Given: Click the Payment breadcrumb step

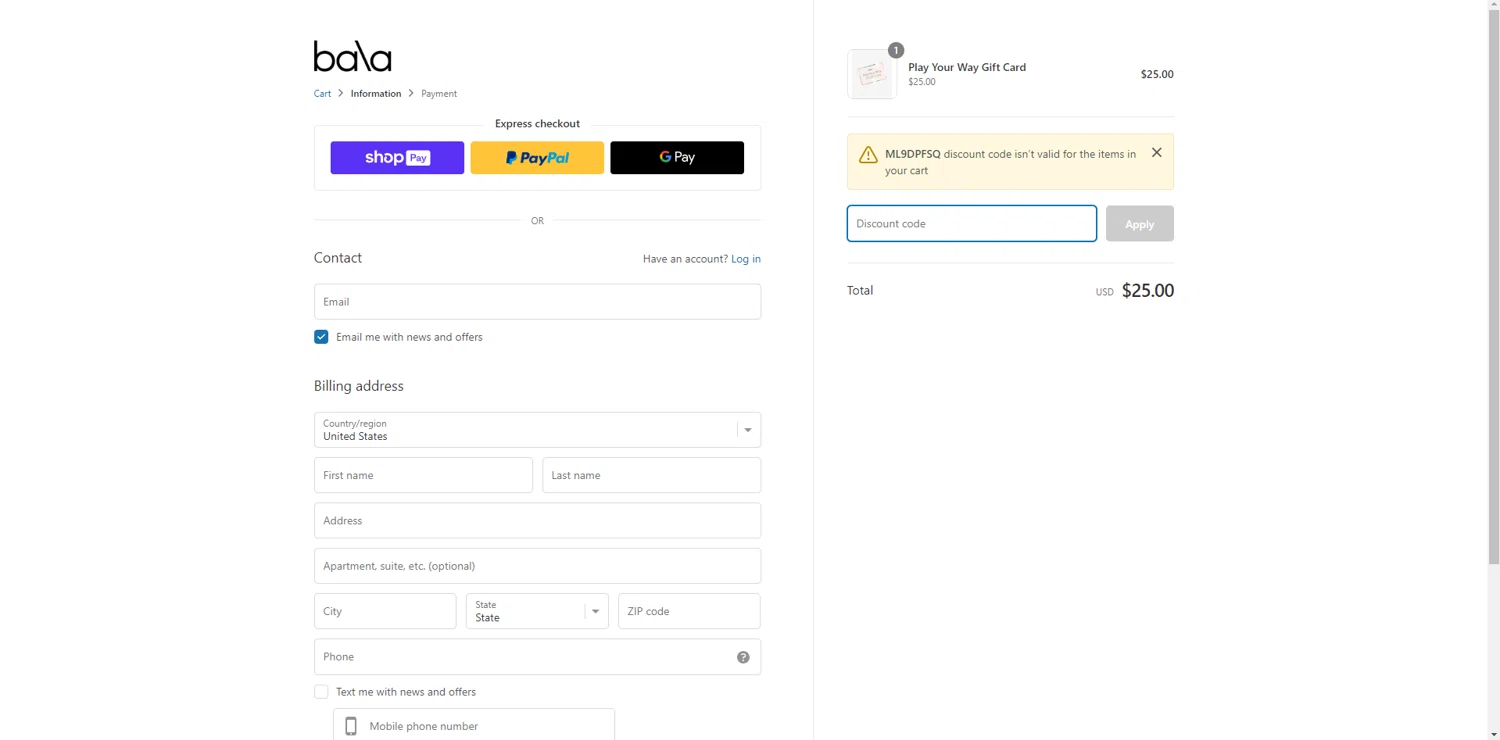Looking at the screenshot, I should [439, 94].
